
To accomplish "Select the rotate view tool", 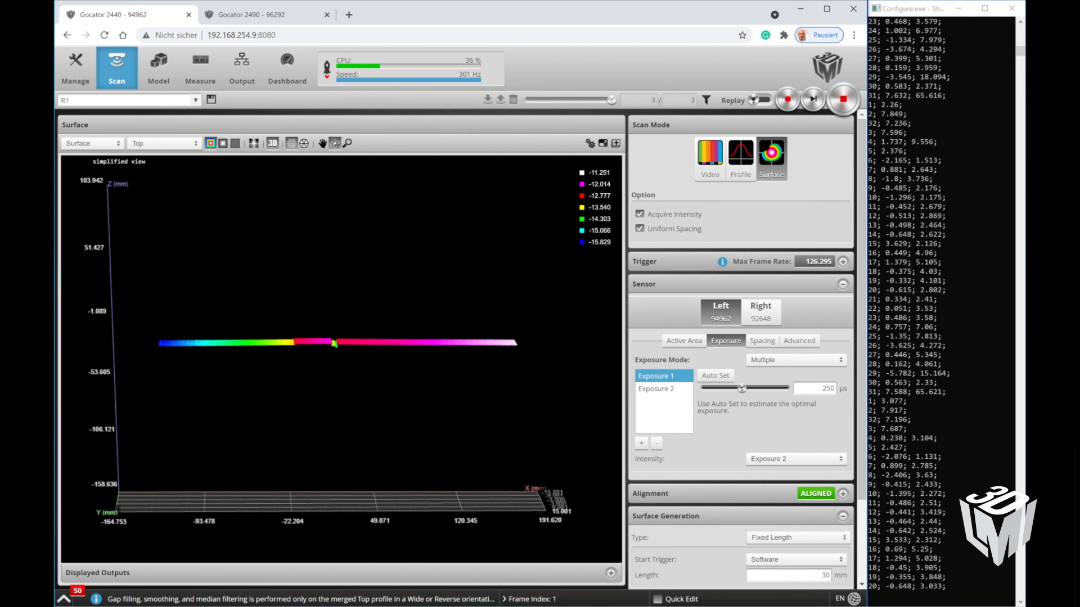I will (x=335, y=143).
